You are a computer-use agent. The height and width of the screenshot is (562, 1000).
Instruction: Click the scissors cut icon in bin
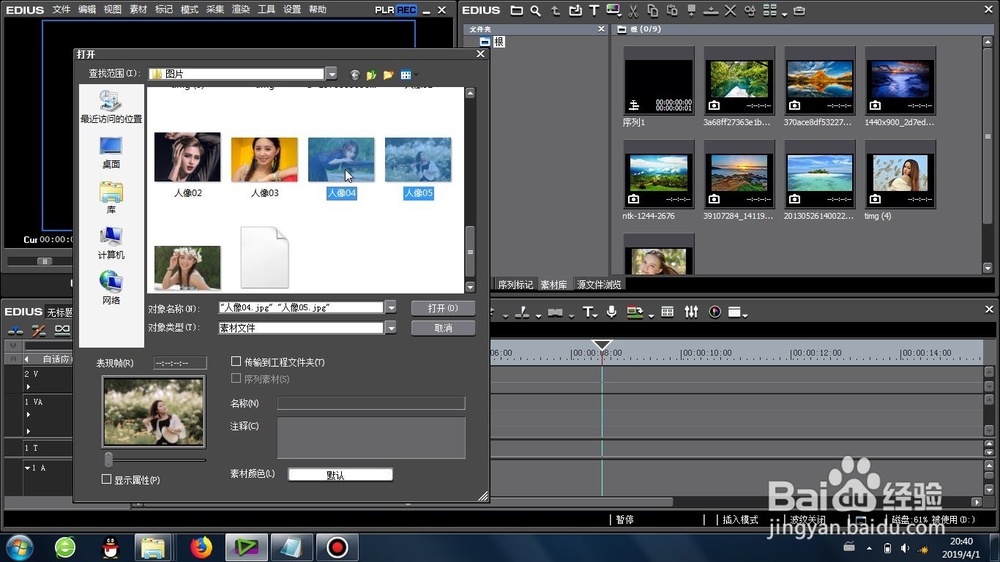tap(633, 10)
